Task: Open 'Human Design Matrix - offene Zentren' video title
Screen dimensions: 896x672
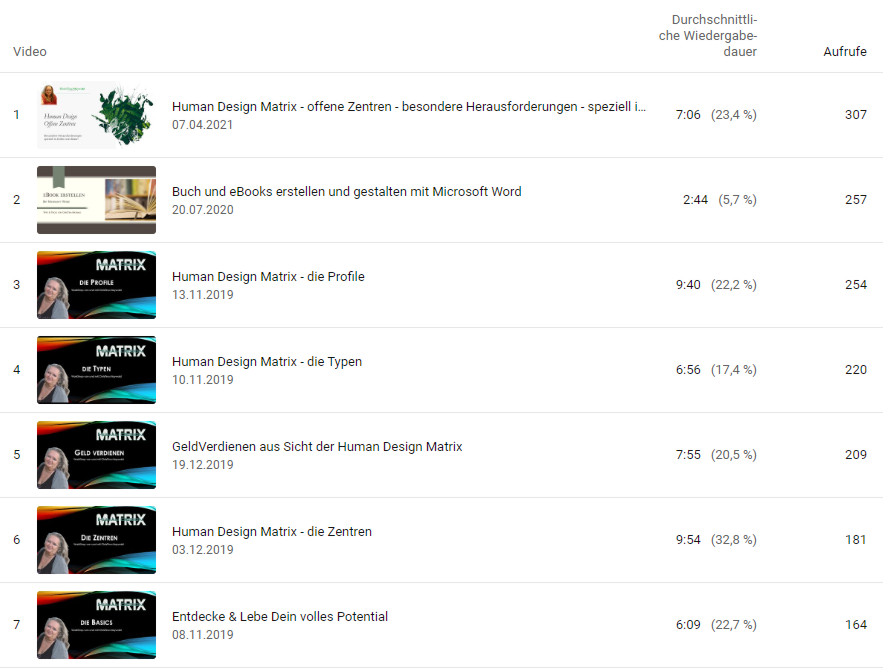Action: (408, 106)
